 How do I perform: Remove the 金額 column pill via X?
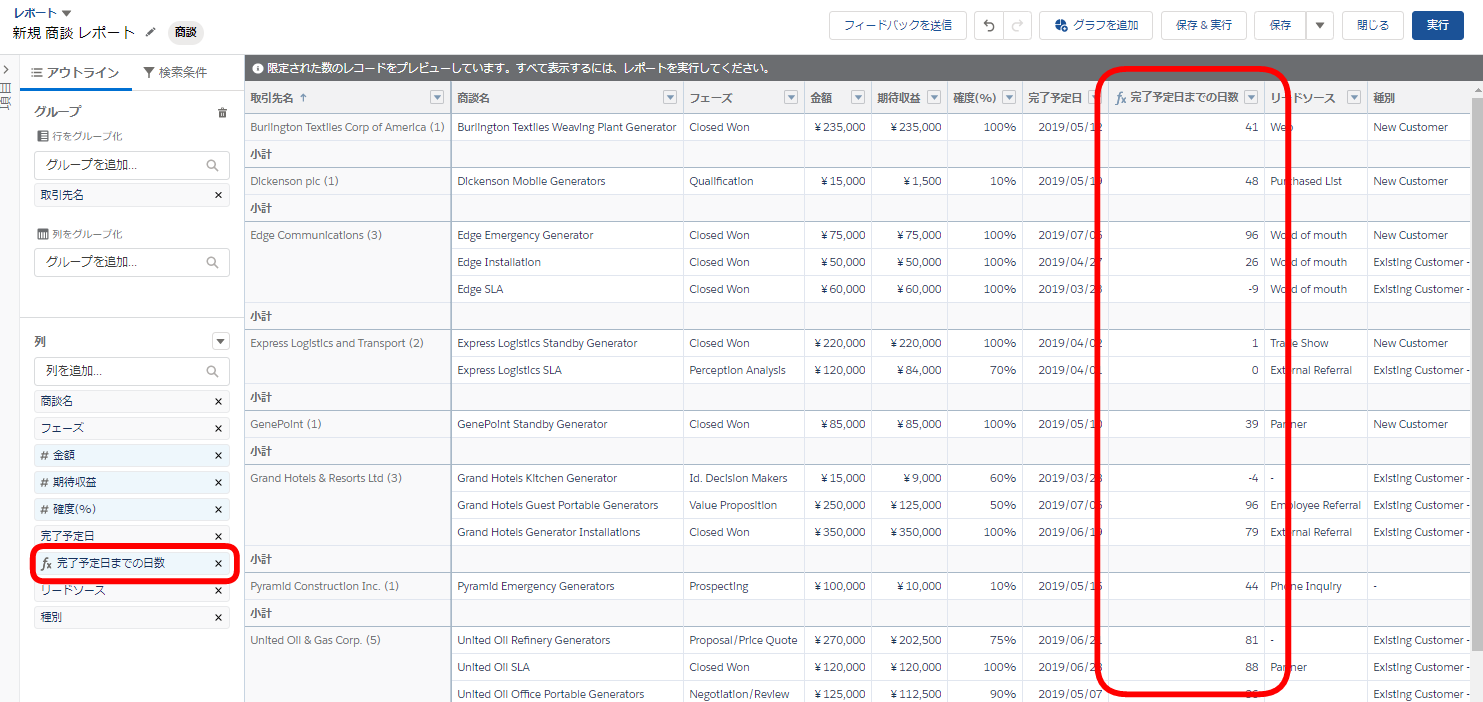pyautogui.click(x=218, y=455)
